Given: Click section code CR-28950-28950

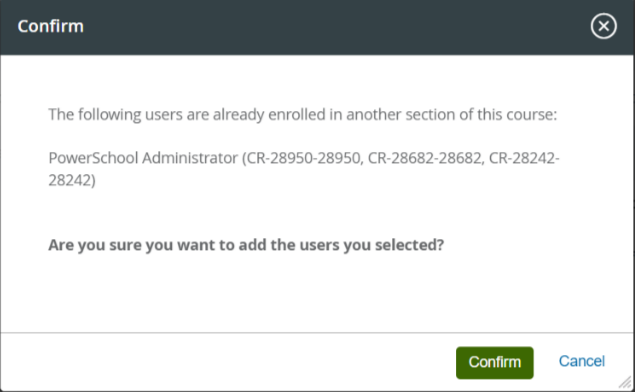Looking at the screenshot, I should (304, 158).
